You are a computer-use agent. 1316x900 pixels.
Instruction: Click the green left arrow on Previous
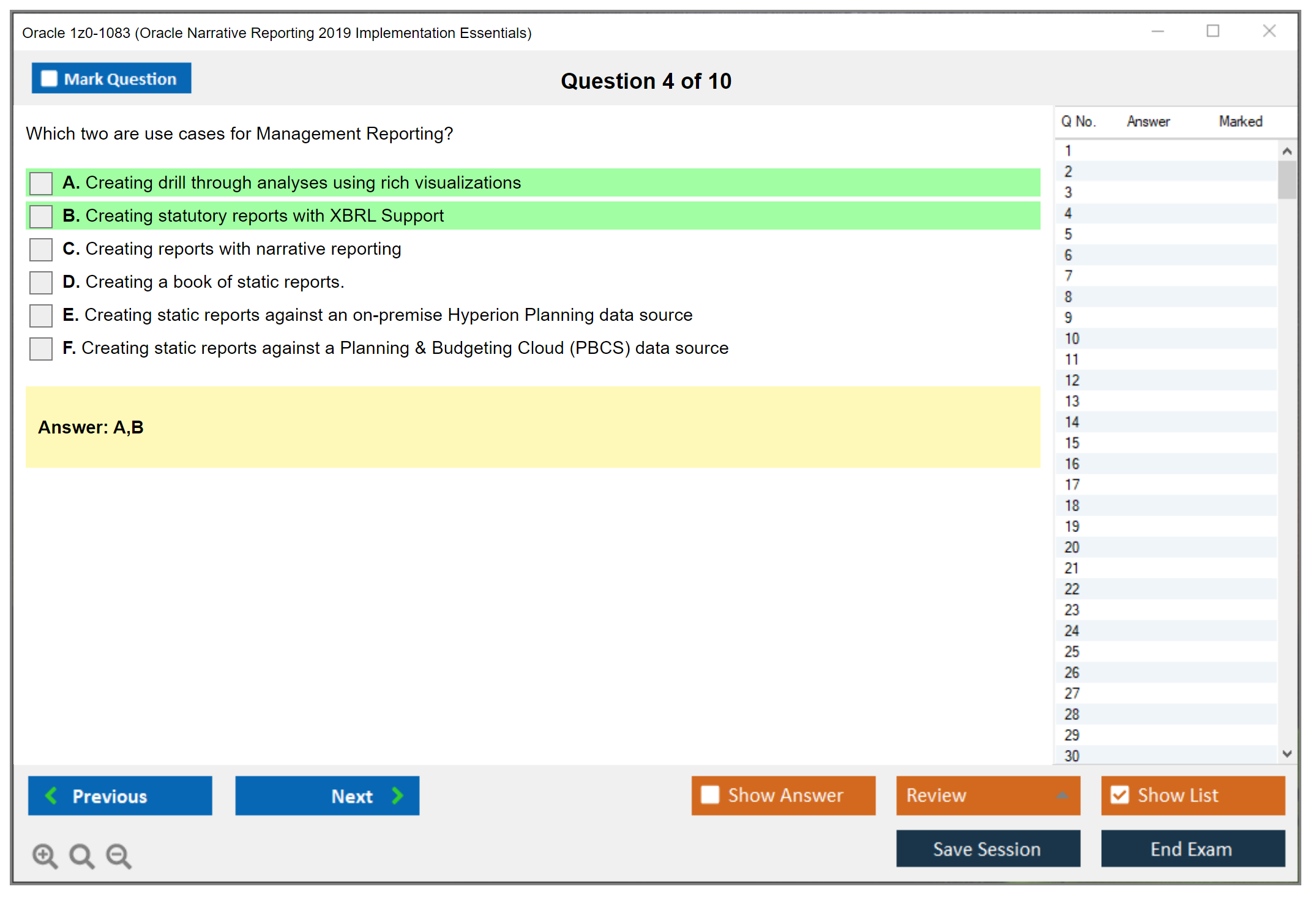[51, 795]
